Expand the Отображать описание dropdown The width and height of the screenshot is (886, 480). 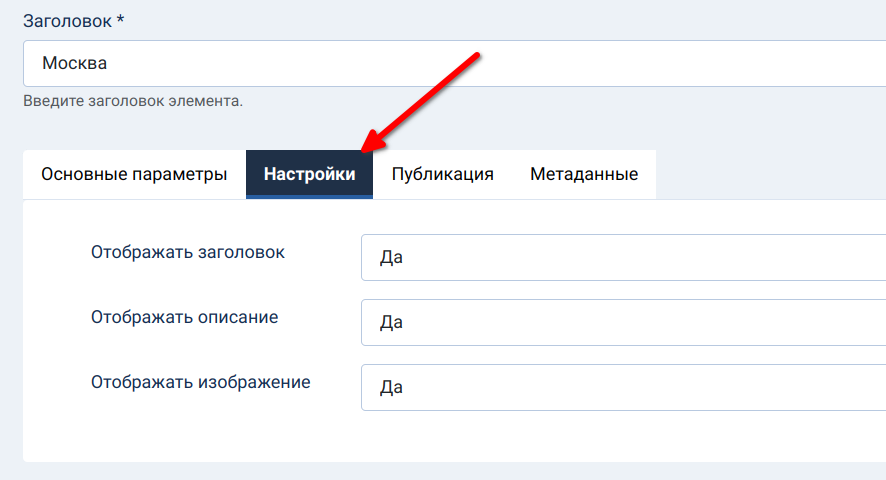(x=620, y=323)
